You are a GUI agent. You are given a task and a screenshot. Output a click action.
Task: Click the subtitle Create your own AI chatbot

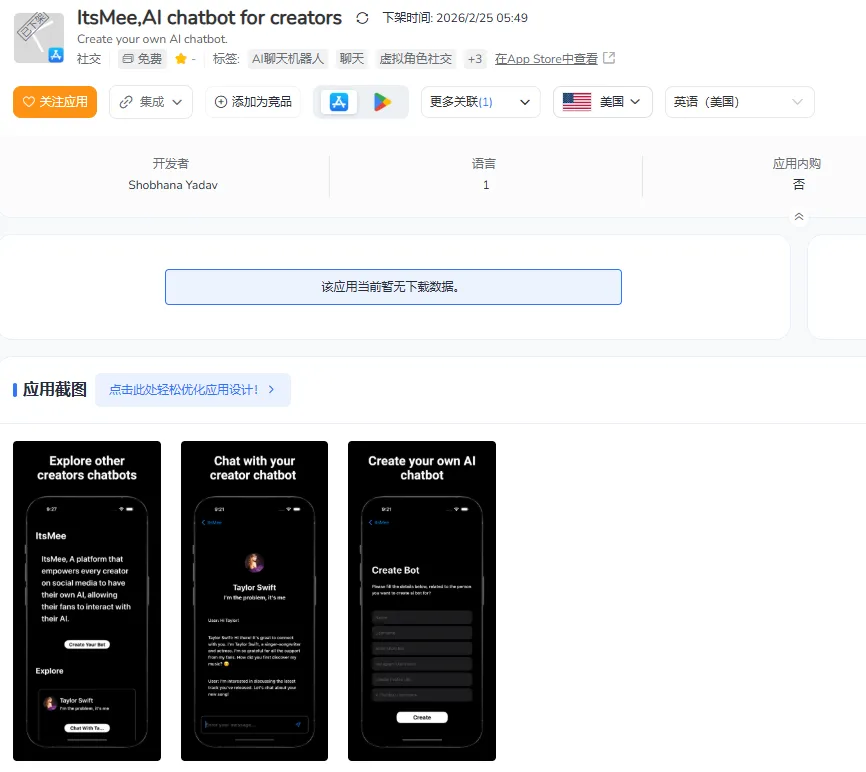[x=152, y=39]
